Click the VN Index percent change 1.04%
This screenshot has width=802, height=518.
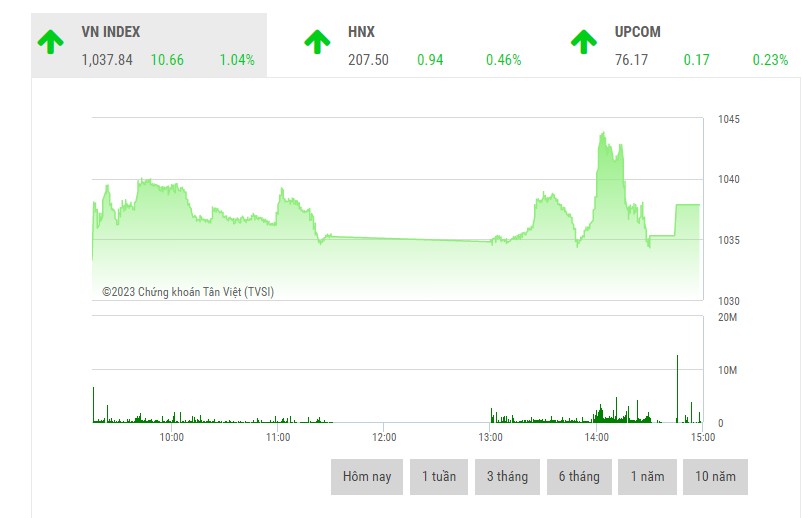pos(237,60)
